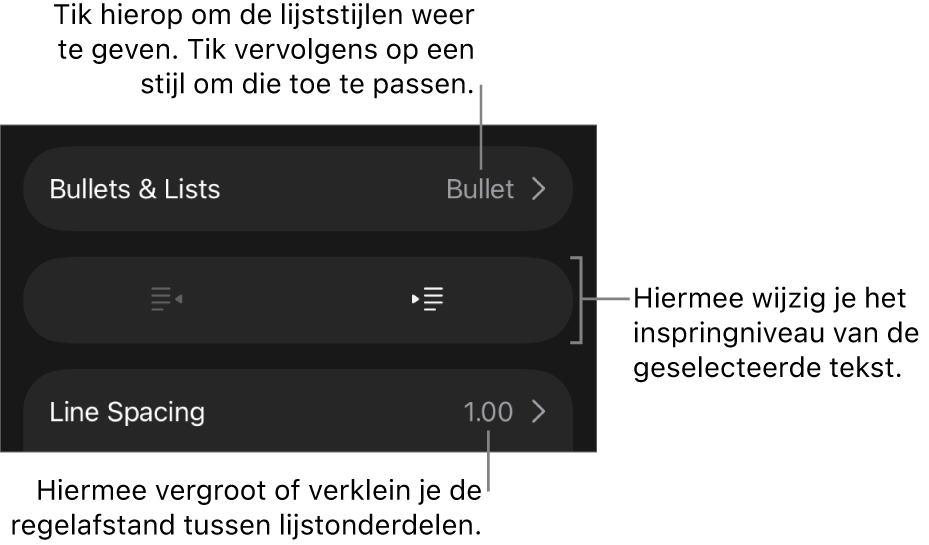929x545 pixels.
Task: Tap the dimmed left-pointing outdent icon
Action: pos(167,299)
